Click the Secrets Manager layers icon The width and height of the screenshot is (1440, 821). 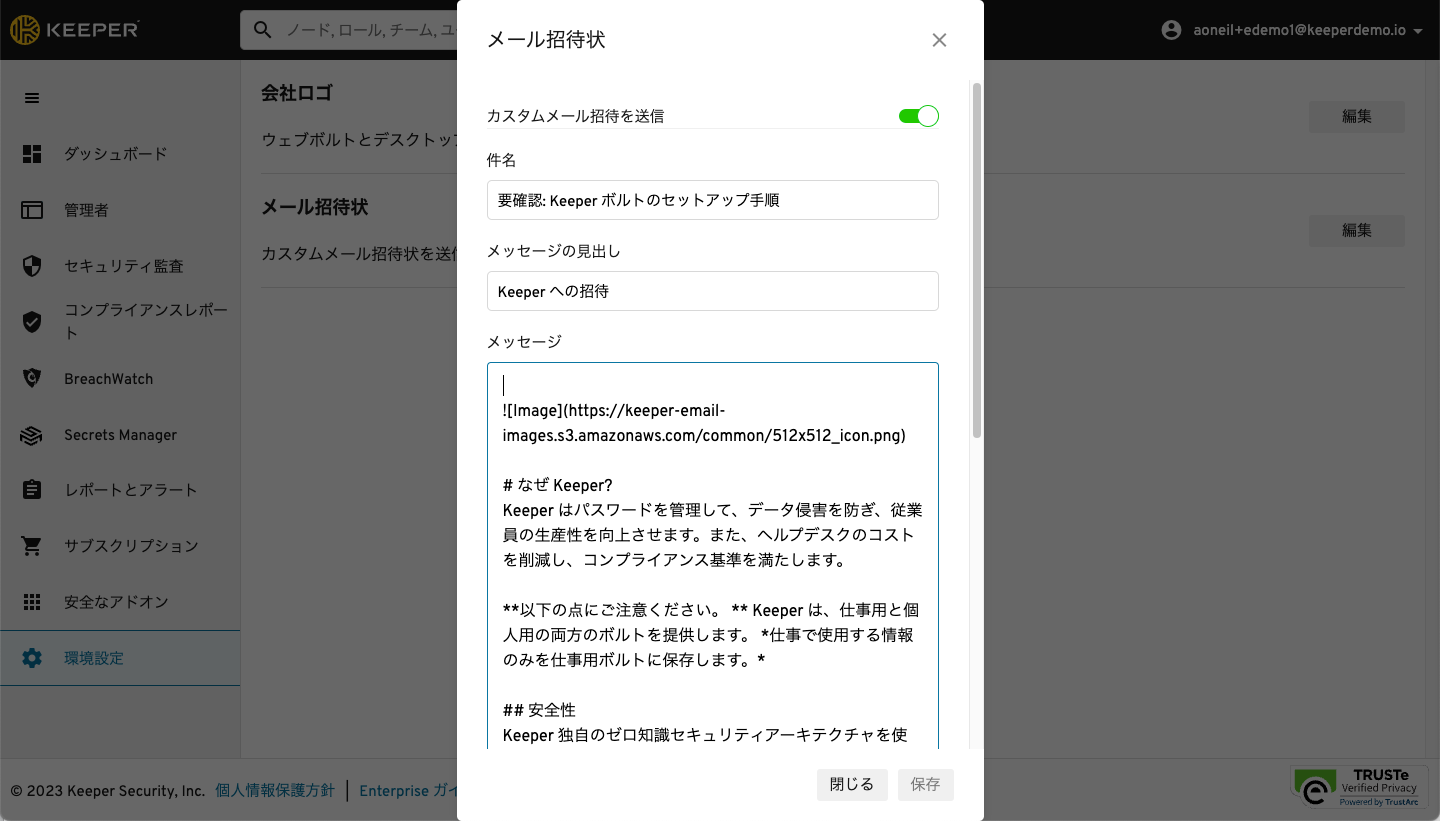(x=32, y=435)
